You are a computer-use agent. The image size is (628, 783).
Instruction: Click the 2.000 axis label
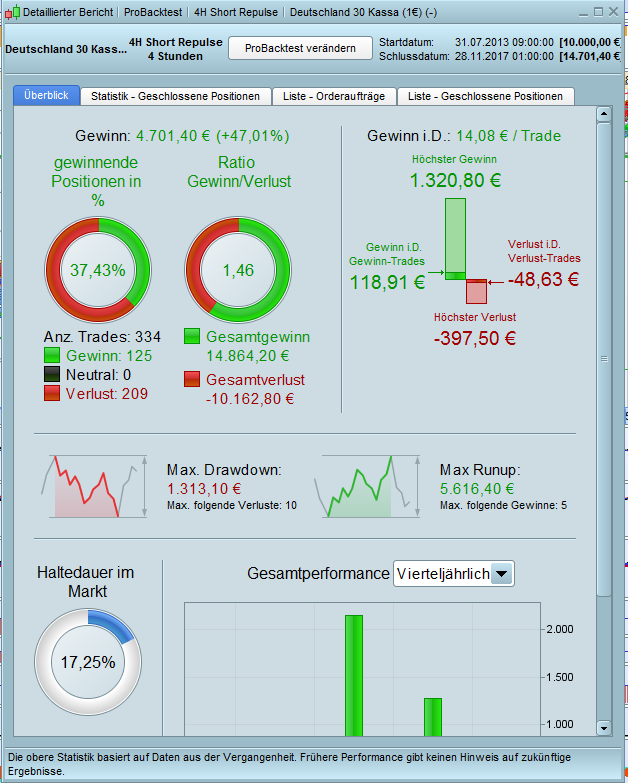560,629
